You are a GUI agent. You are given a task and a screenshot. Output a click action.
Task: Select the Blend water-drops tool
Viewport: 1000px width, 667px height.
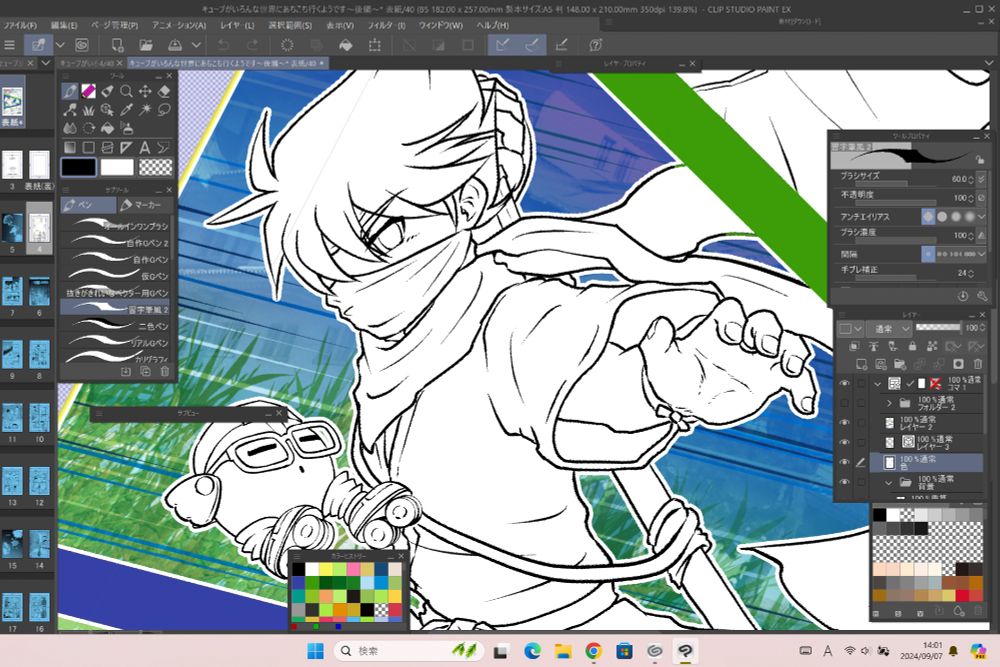[70, 128]
